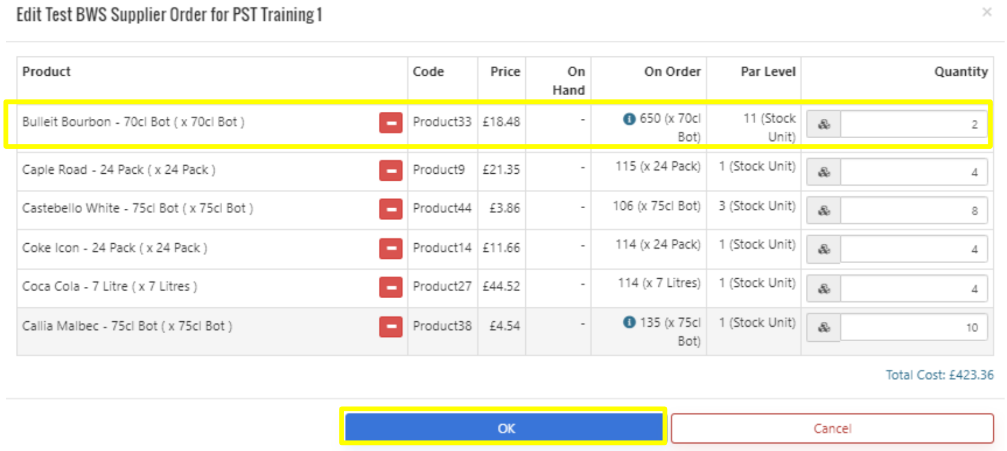This screenshot has width=1007, height=451.
Task: Remove Caple Road with red minus icon
Action: pyautogui.click(x=390, y=170)
